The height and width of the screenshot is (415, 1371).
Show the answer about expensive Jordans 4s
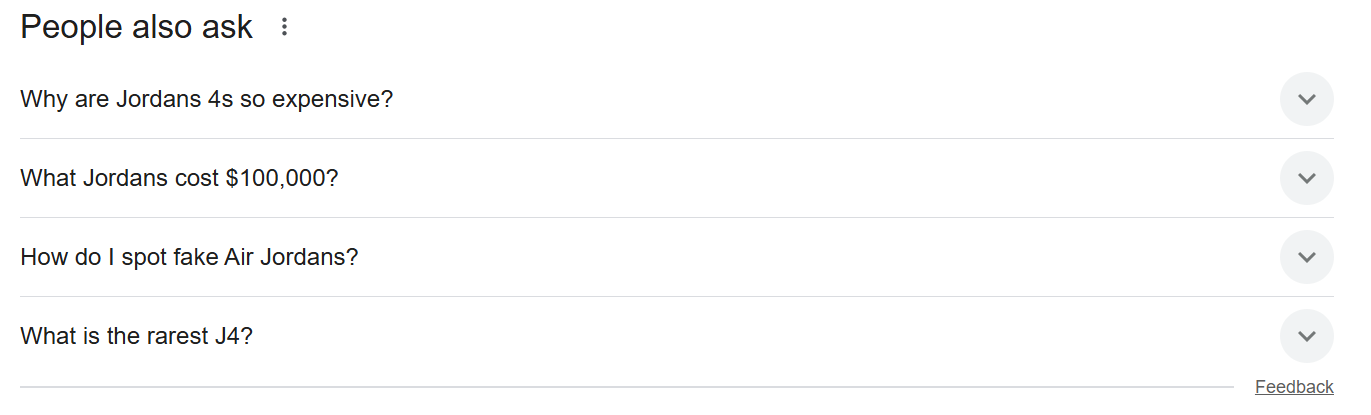(207, 99)
